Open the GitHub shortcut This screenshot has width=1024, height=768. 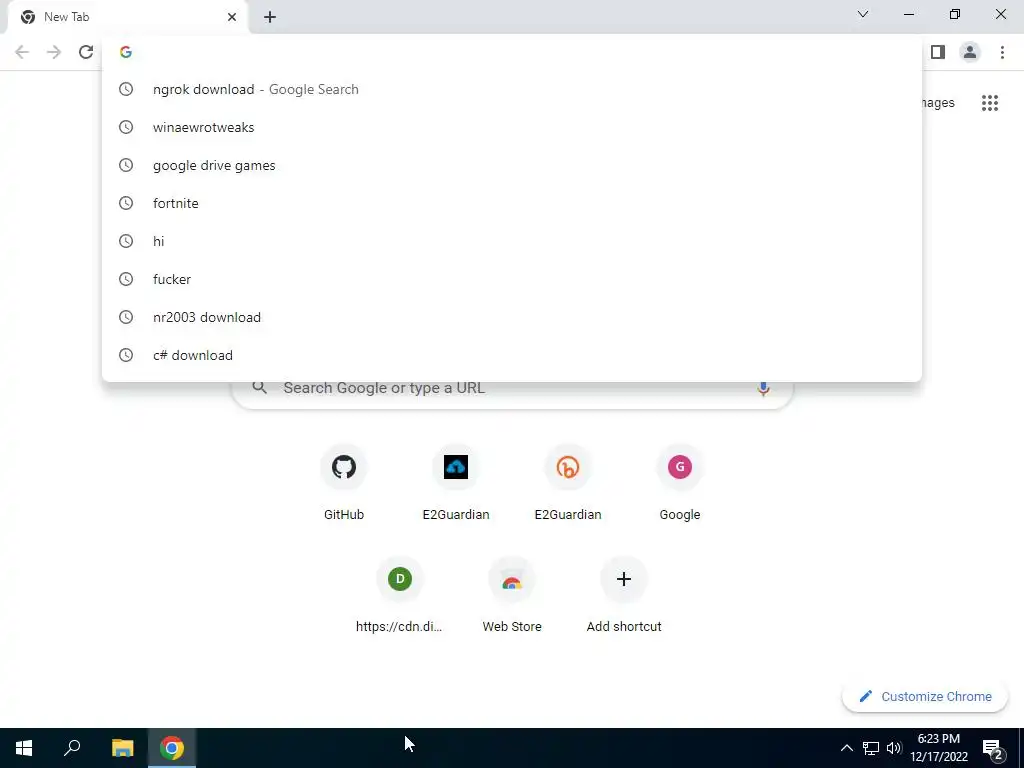tap(344, 483)
